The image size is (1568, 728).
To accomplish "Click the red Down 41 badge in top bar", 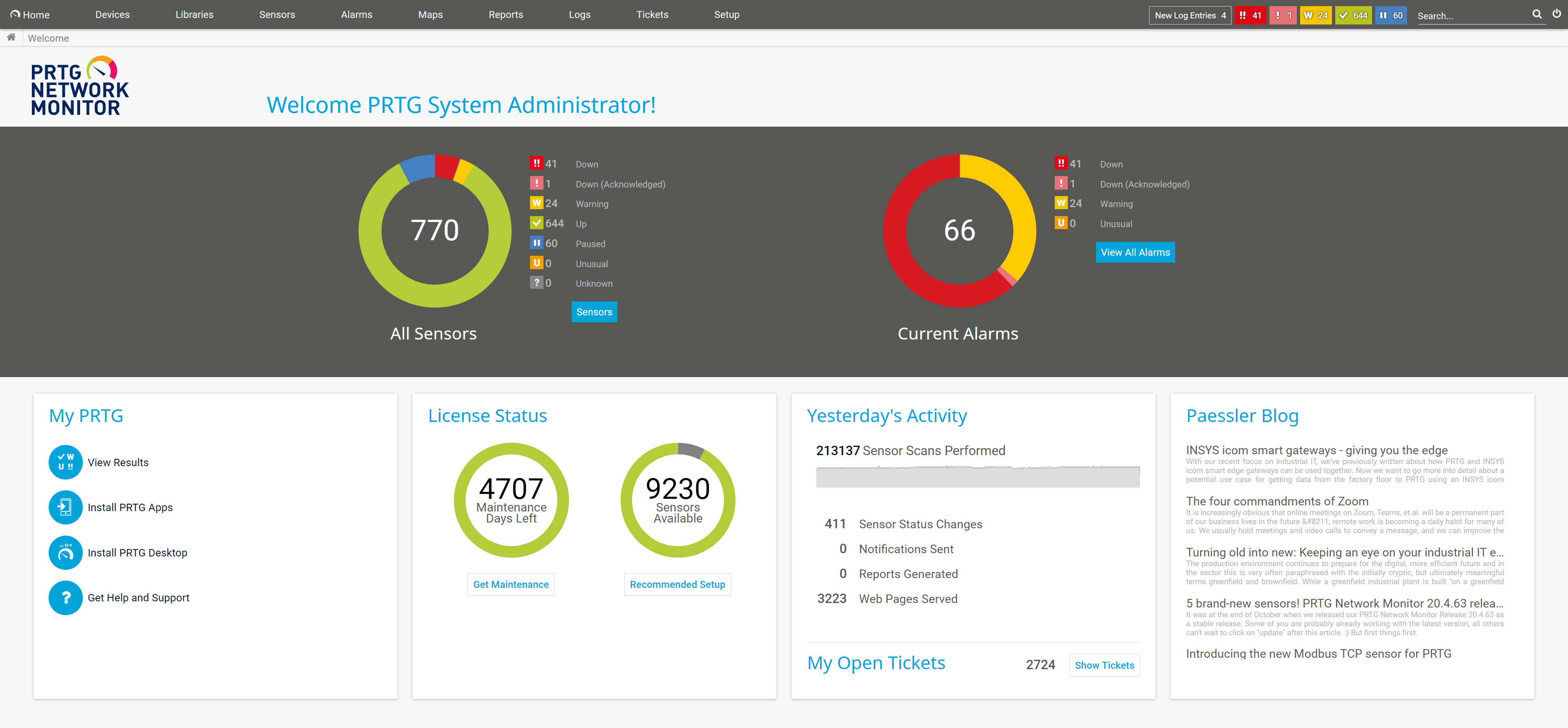I will (1250, 15).
